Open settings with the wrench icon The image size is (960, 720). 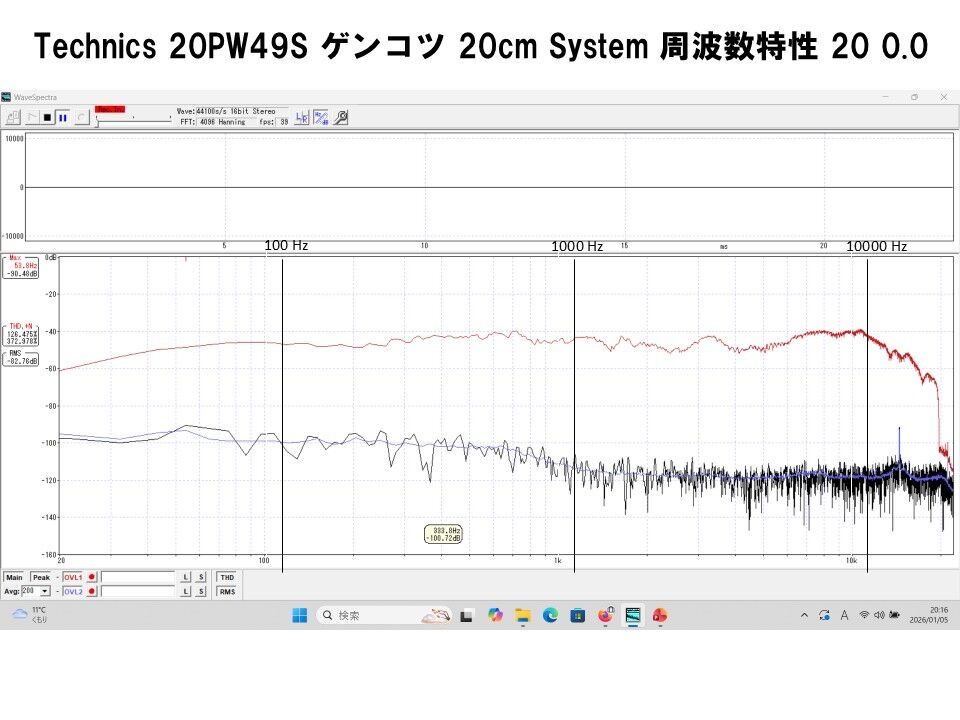point(340,118)
